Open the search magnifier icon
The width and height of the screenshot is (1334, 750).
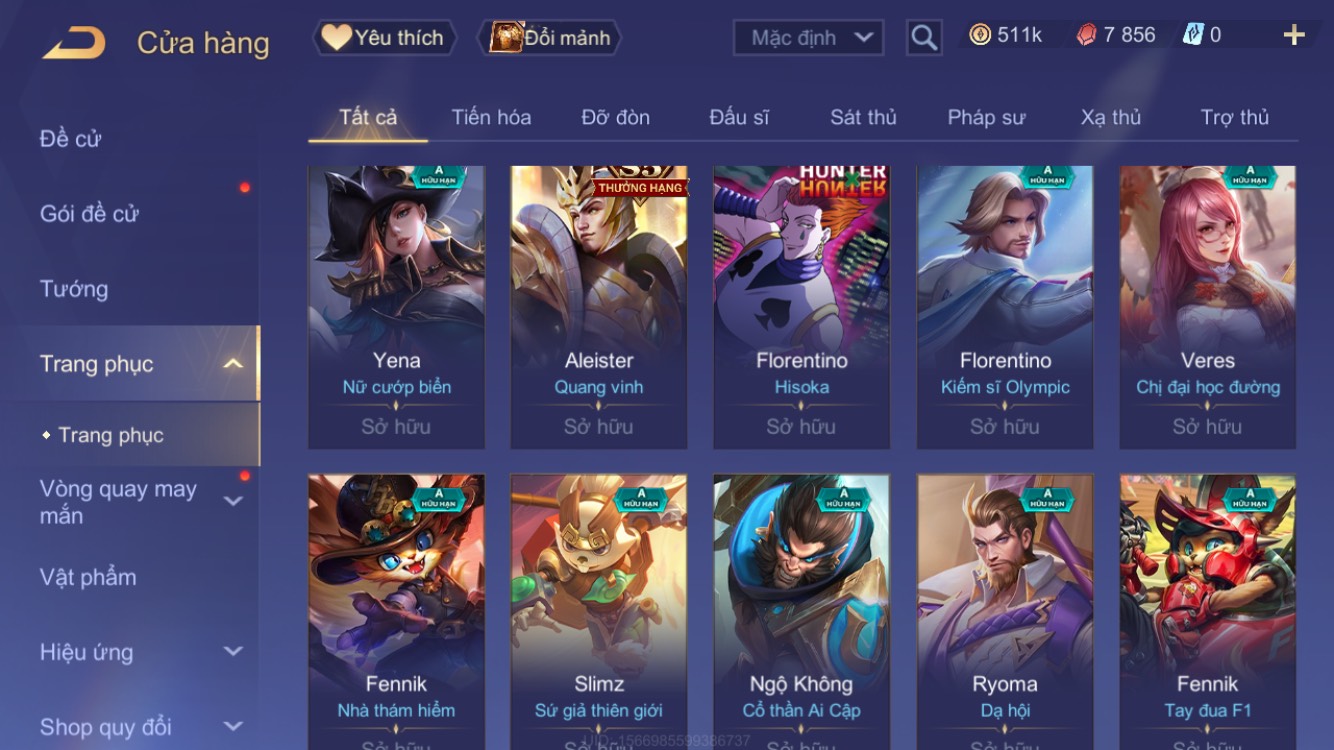(924, 38)
